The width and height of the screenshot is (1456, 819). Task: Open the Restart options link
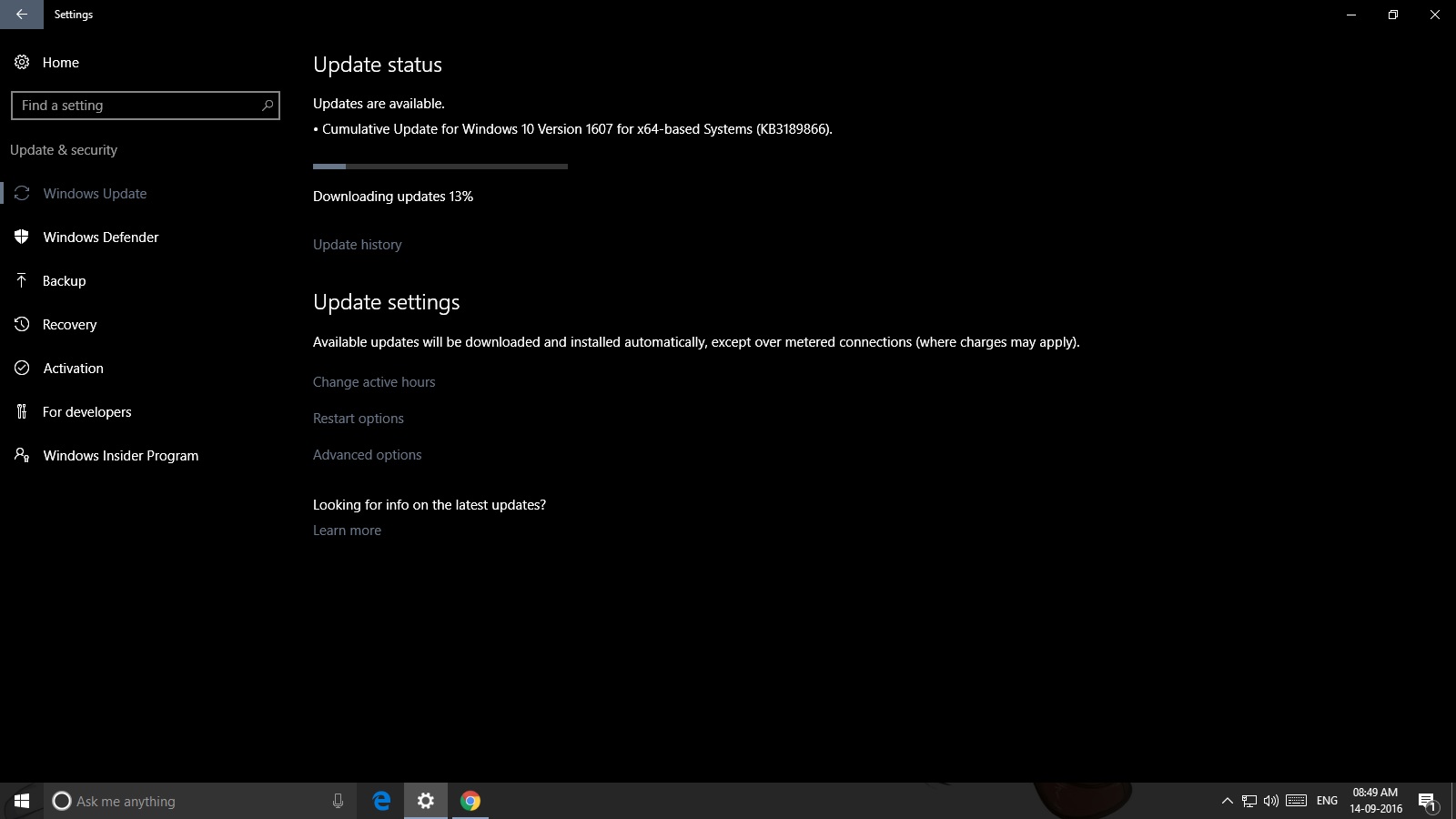coord(359,418)
